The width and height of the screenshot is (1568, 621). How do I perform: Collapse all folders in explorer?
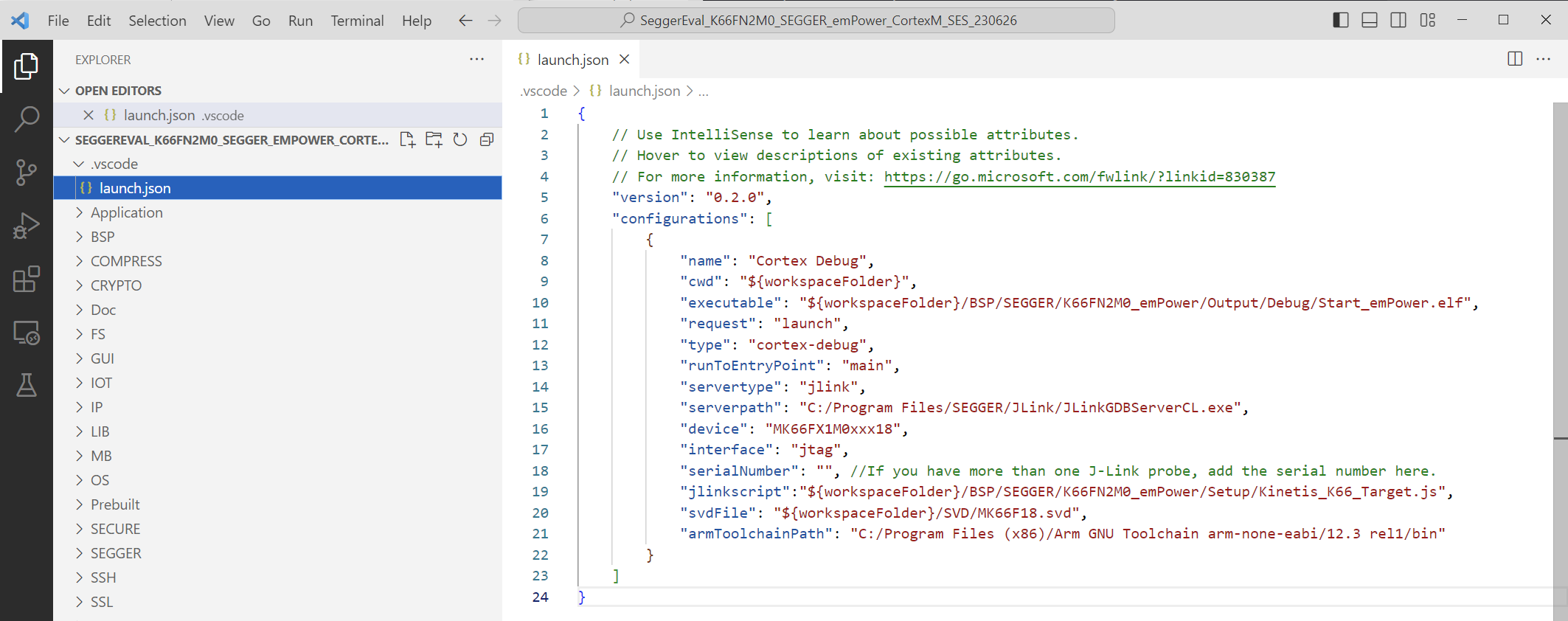click(487, 139)
